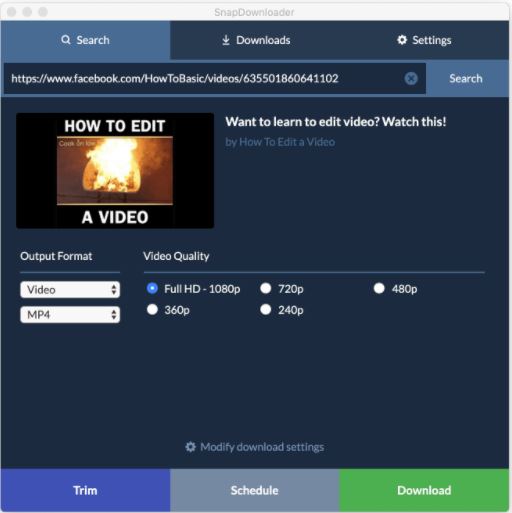Click the magnifier icon in Search tab
The width and height of the screenshot is (512, 513).
66,40
